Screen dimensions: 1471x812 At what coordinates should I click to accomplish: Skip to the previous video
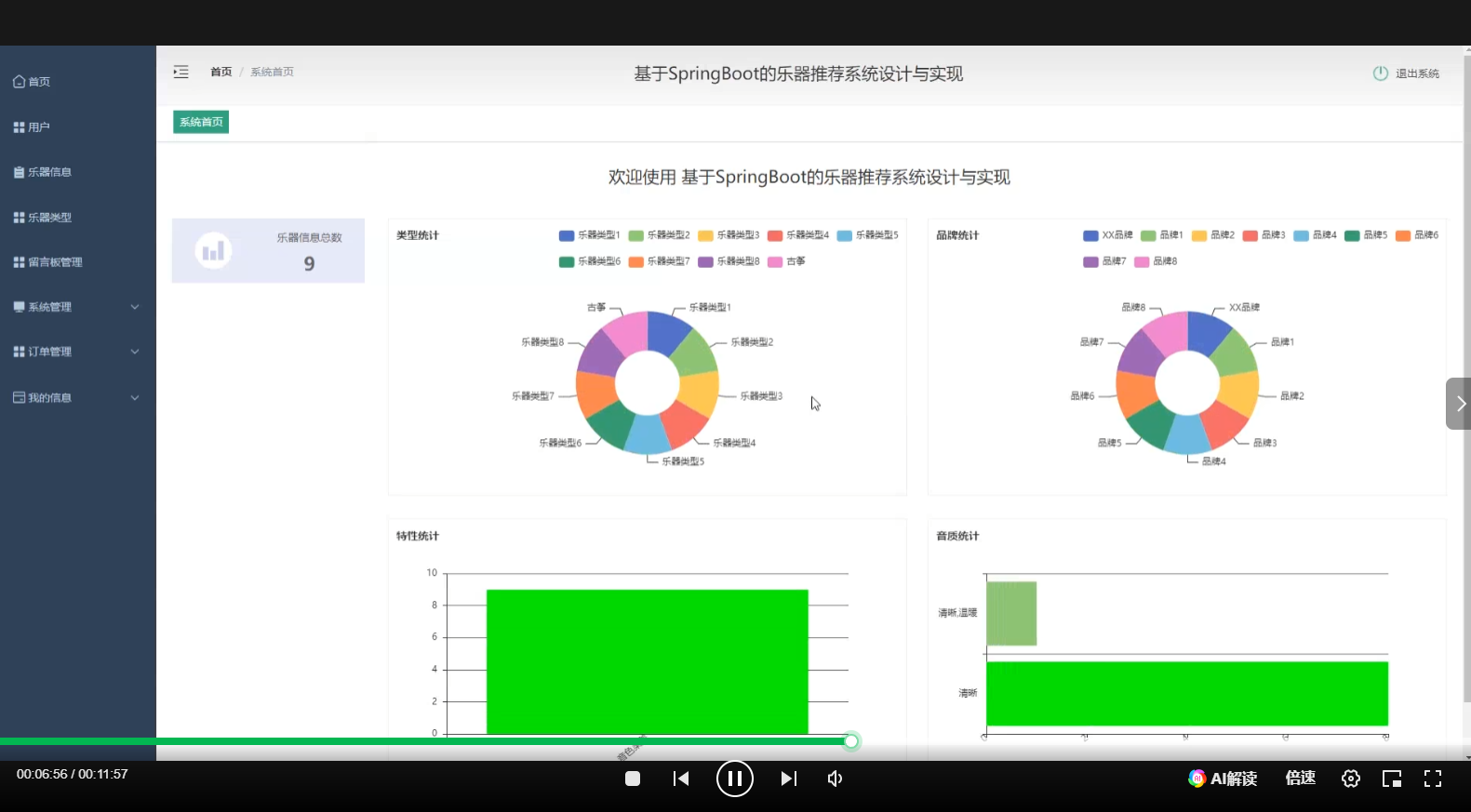pos(681,779)
